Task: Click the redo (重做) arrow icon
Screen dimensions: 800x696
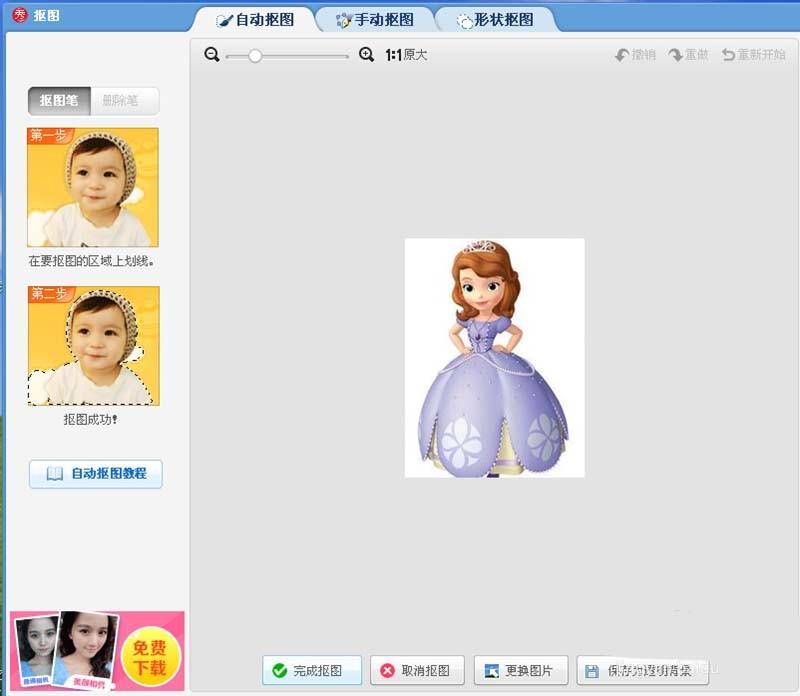Action: tap(679, 55)
